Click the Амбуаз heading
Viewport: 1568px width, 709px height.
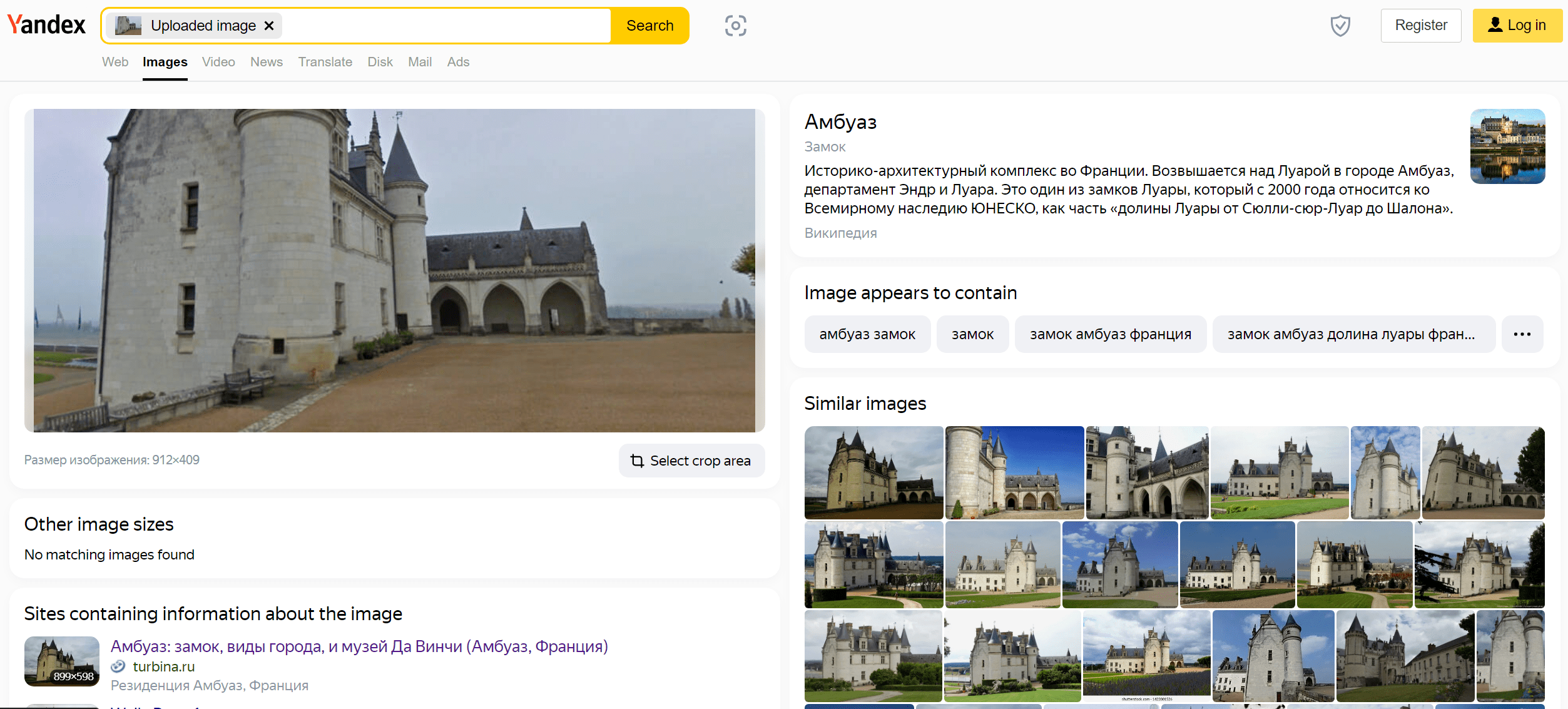click(x=840, y=121)
